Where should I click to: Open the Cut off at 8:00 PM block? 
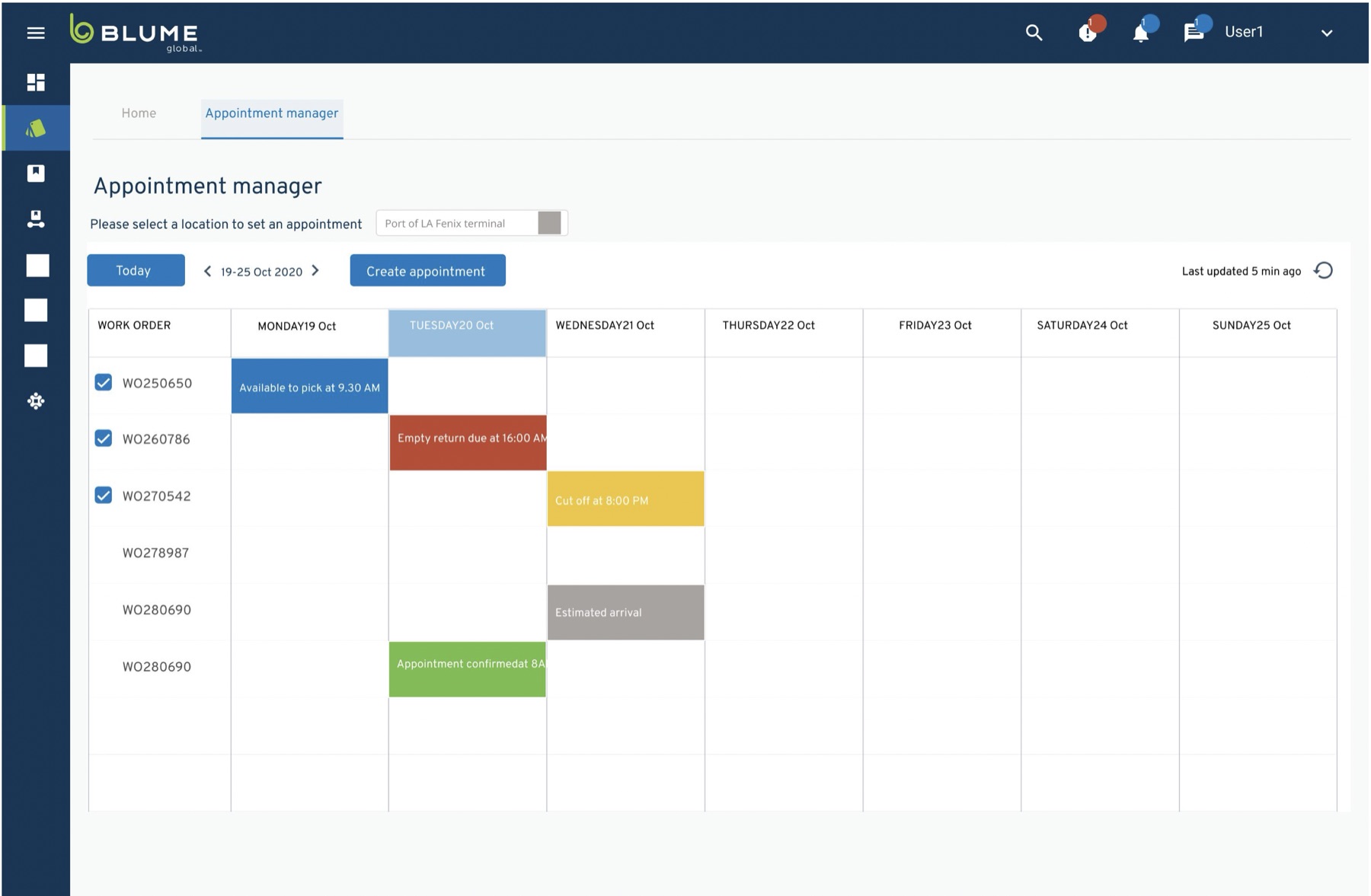point(625,499)
